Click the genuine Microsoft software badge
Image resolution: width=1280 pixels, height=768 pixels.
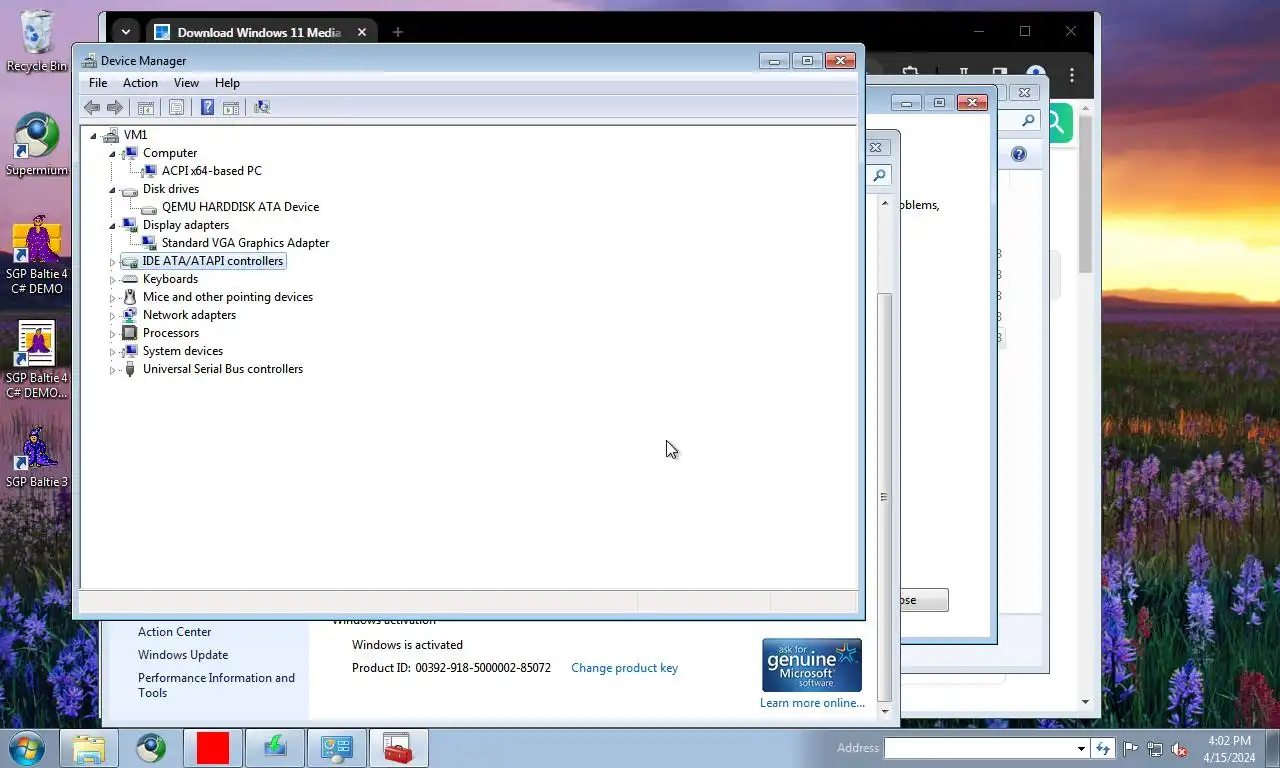[812, 665]
